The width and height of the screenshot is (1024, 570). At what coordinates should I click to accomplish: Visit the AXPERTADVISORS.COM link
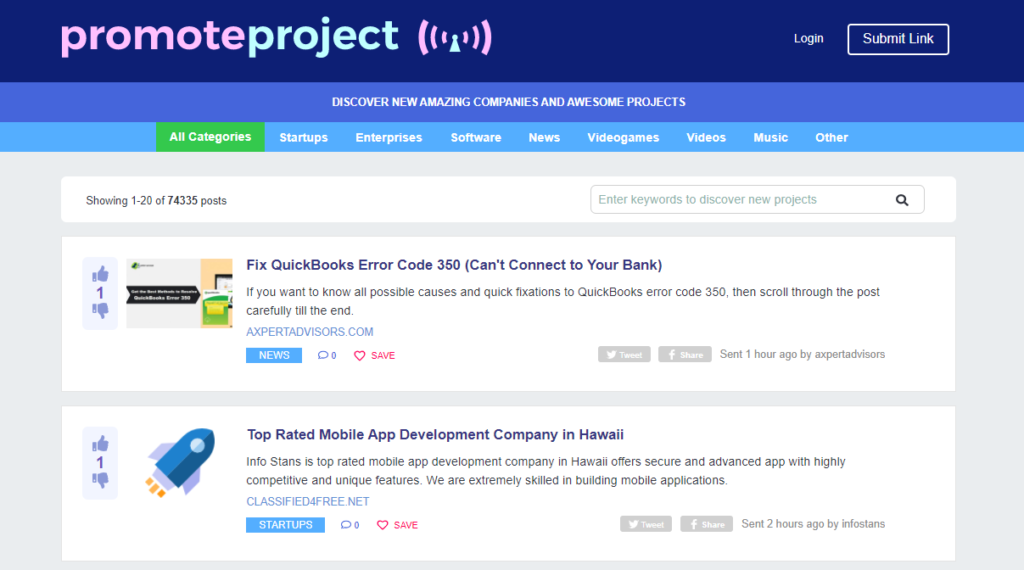(310, 332)
